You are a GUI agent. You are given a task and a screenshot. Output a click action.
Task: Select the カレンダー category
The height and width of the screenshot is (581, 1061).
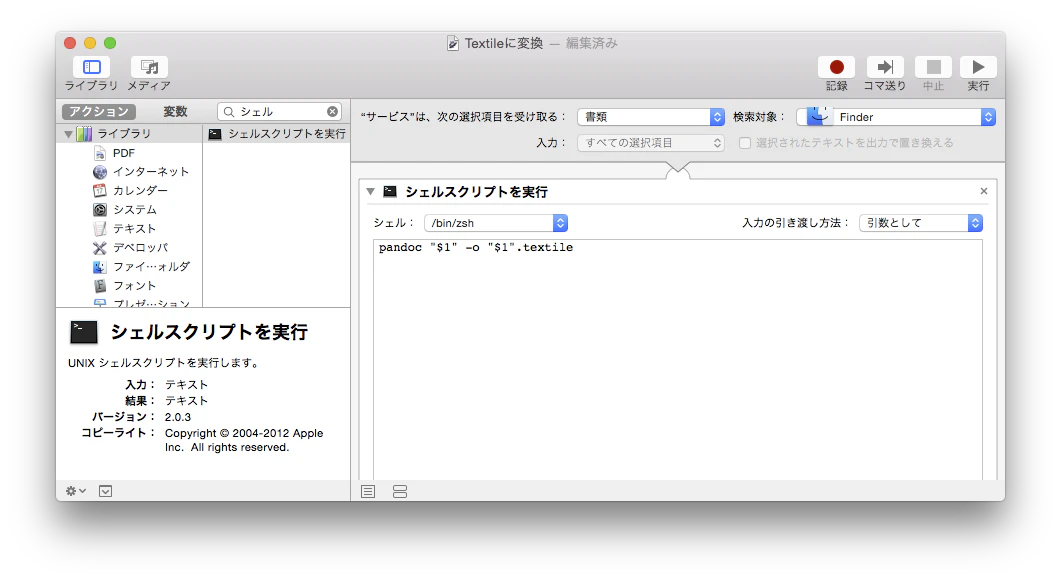(x=140, y=191)
